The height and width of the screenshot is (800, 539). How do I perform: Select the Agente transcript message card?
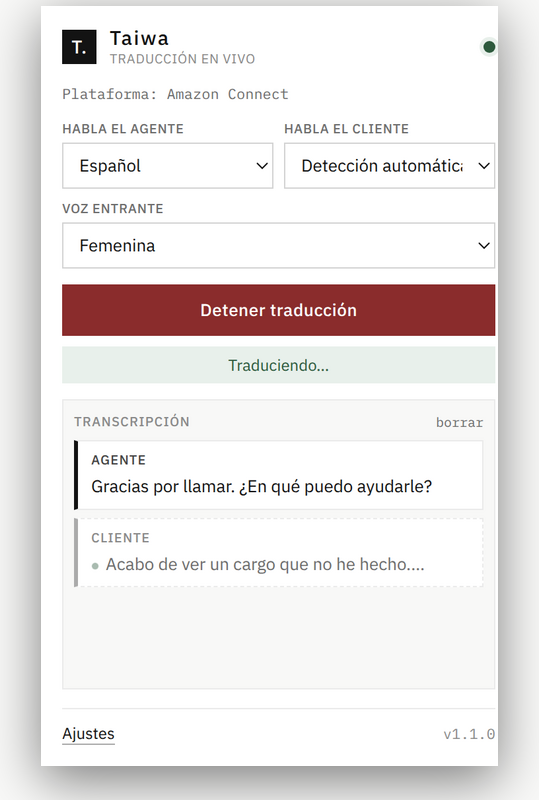[x=279, y=475]
